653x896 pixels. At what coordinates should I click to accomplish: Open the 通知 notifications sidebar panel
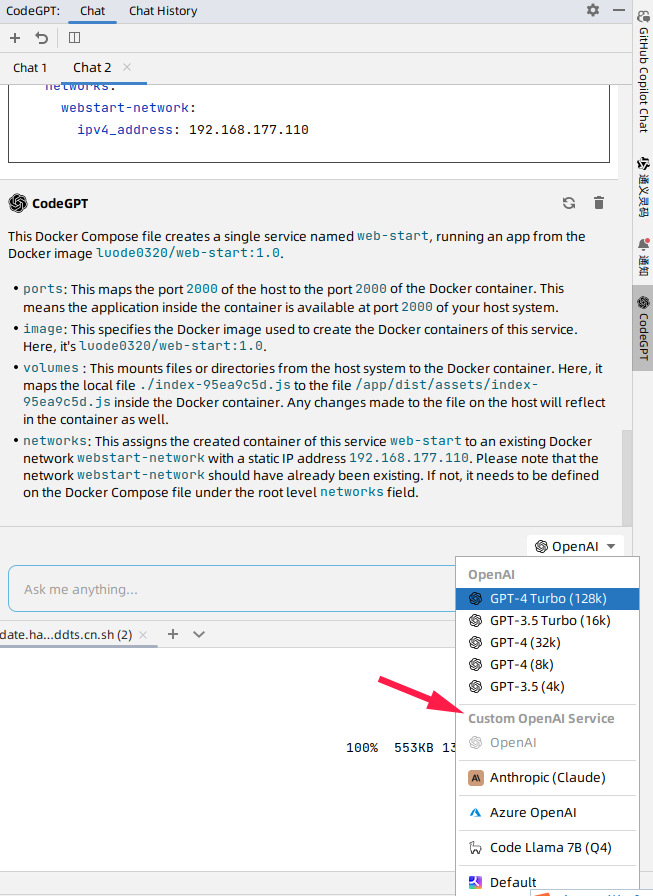(643, 256)
